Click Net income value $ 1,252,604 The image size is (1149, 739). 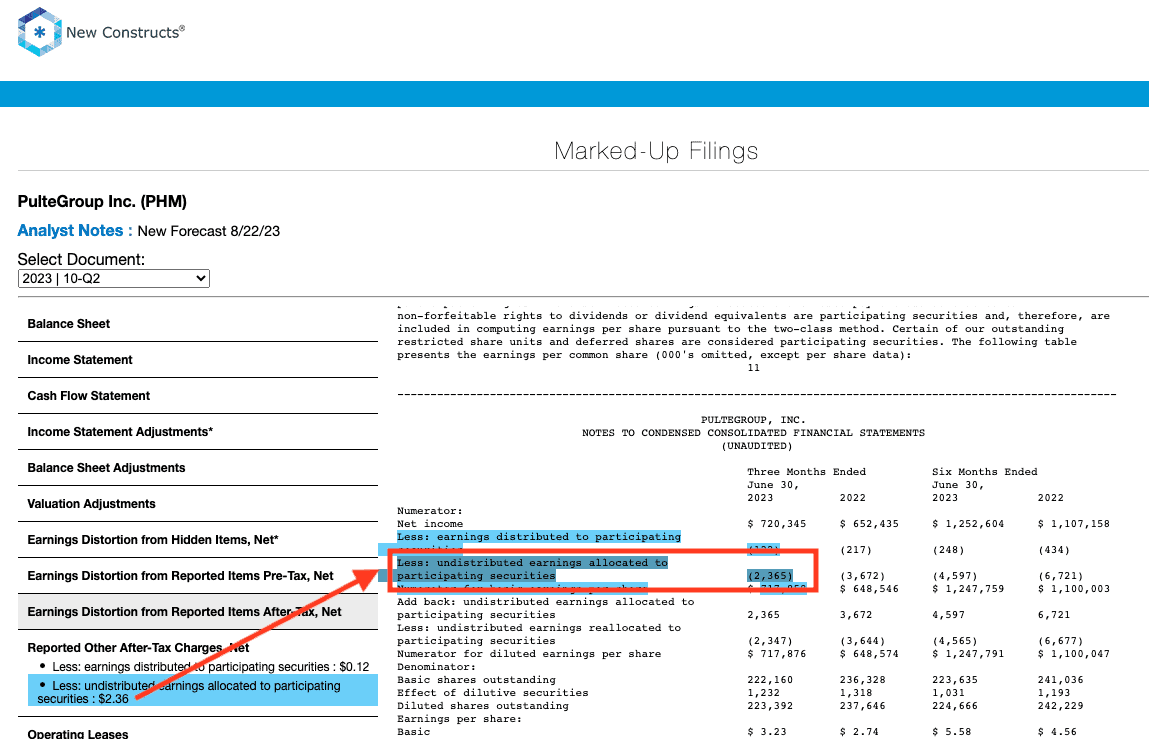click(x=968, y=524)
